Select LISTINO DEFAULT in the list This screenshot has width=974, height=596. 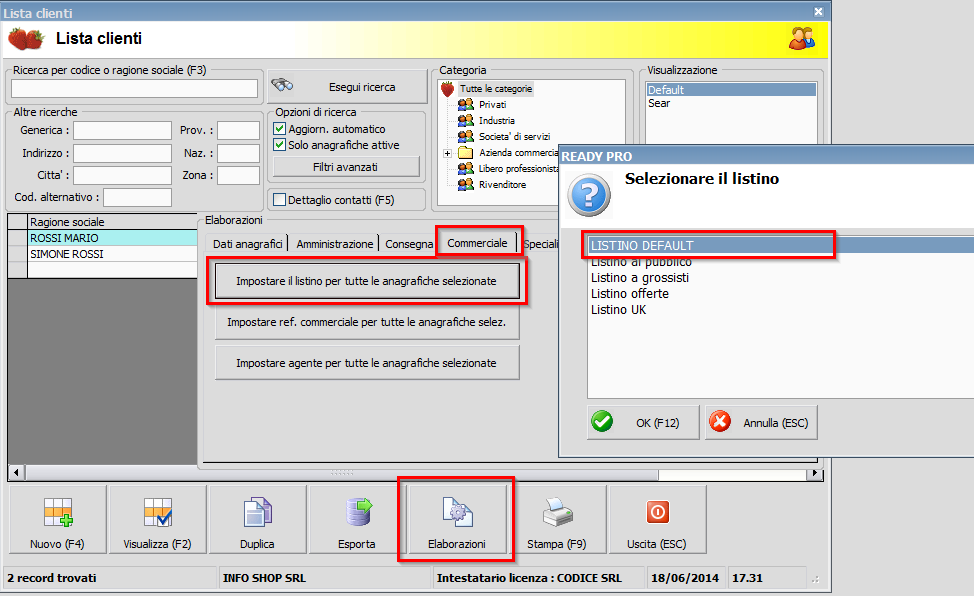(x=780, y=245)
